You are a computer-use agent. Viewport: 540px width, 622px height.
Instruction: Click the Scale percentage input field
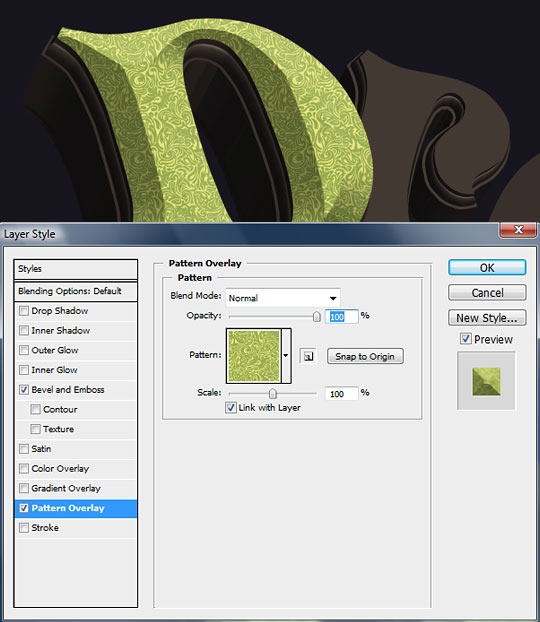pyautogui.click(x=341, y=394)
